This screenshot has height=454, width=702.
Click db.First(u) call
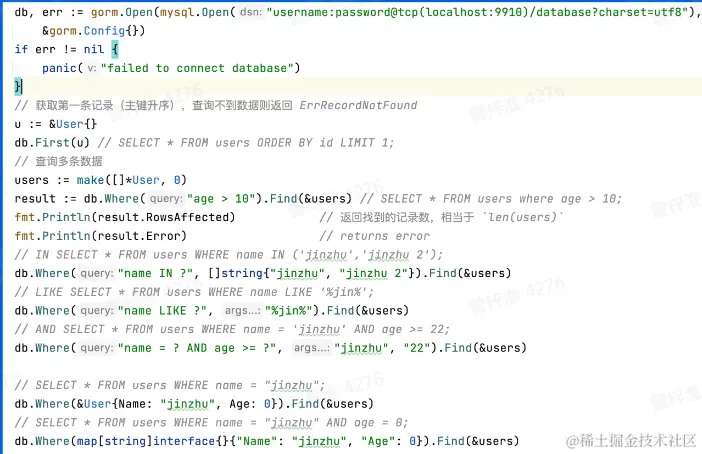click(x=52, y=142)
